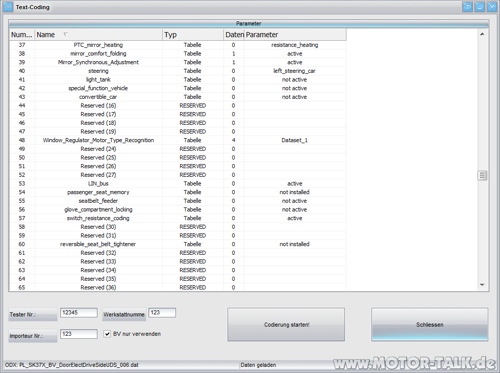Select the Window_Regulator_Motor_Type_Recognition row

[178, 140]
